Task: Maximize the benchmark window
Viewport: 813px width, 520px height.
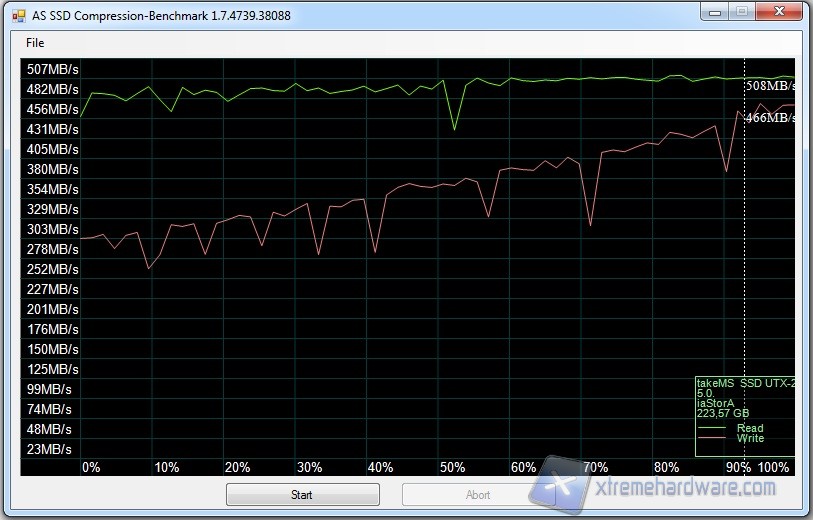Action: (741, 12)
